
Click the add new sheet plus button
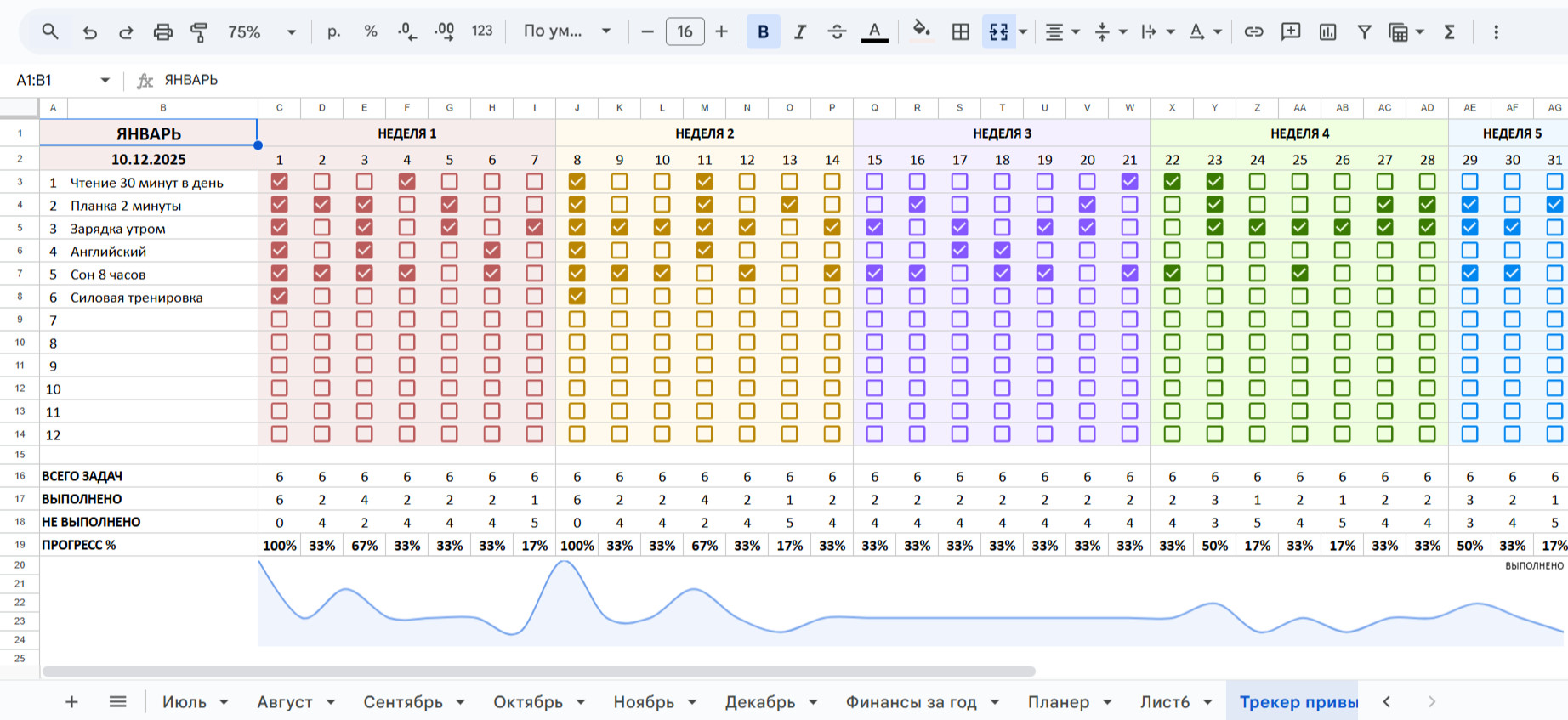point(71,702)
